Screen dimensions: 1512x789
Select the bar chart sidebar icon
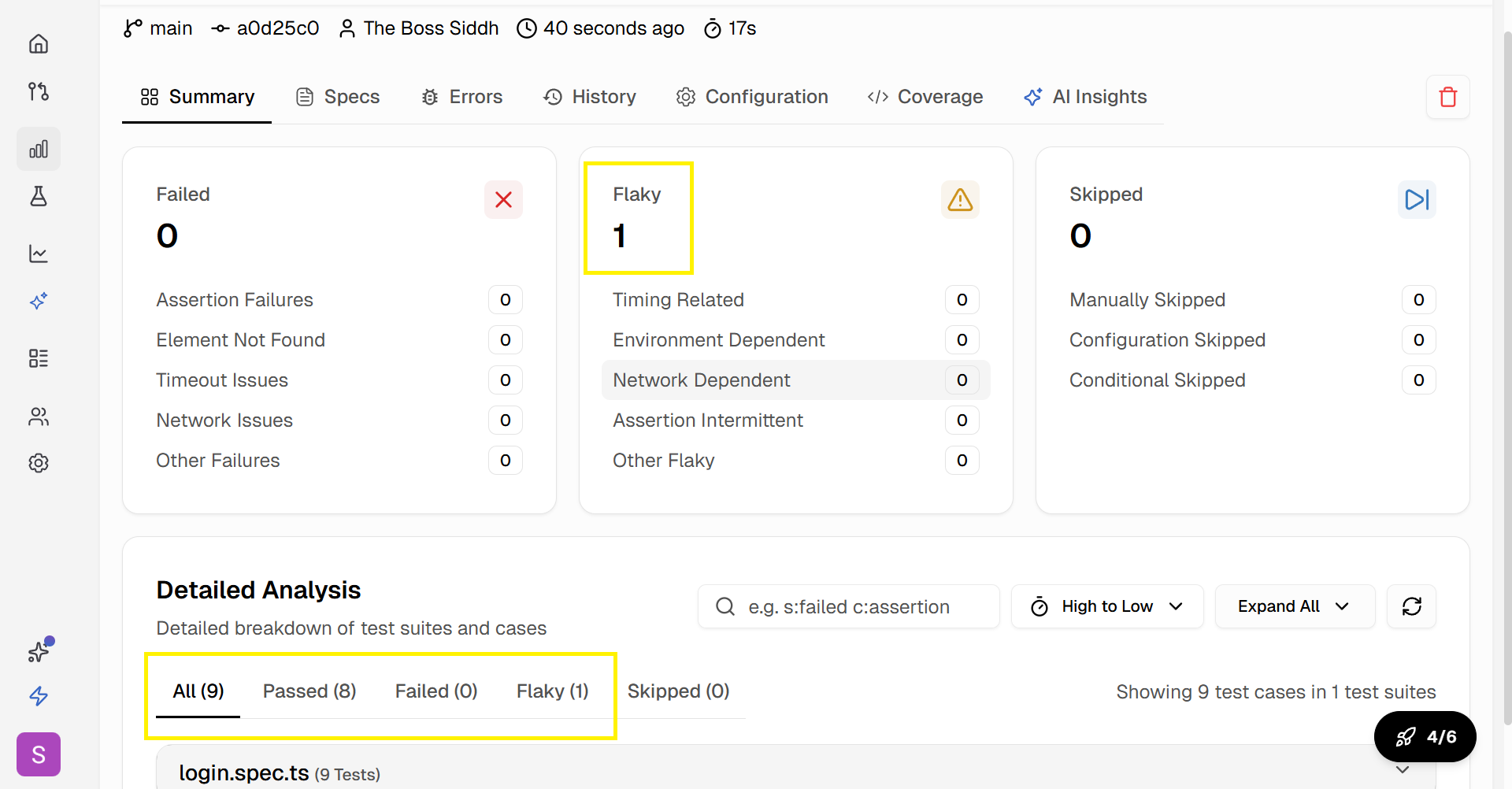tap(39, 149)
